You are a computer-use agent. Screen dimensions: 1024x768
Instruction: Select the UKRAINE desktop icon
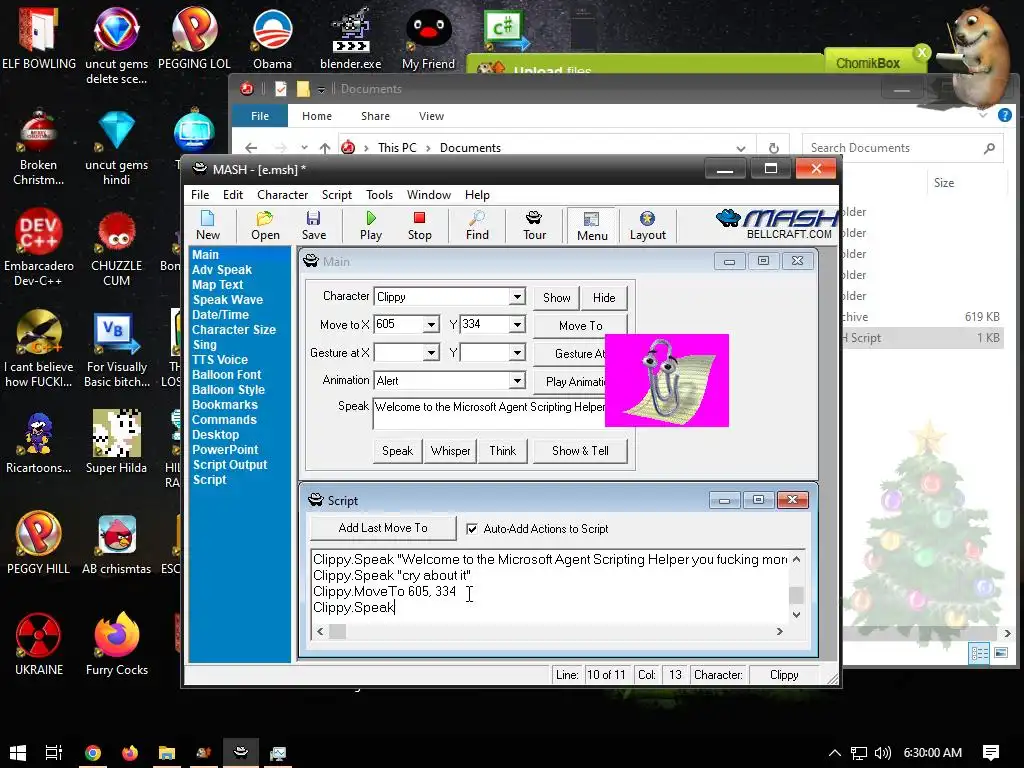pos(39,644)
